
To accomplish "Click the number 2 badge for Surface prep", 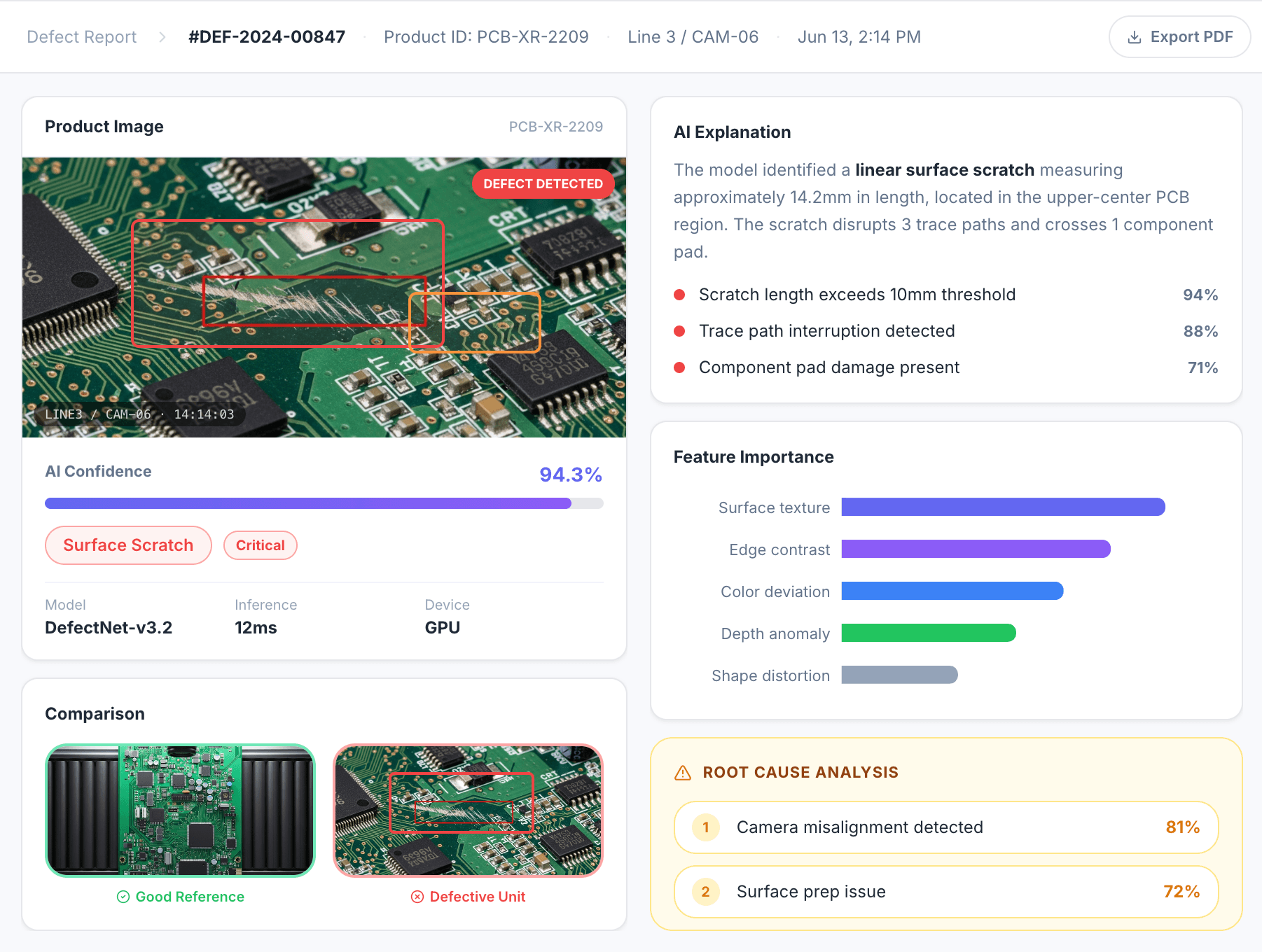I will pyautogui.click(x=706, y=892).
